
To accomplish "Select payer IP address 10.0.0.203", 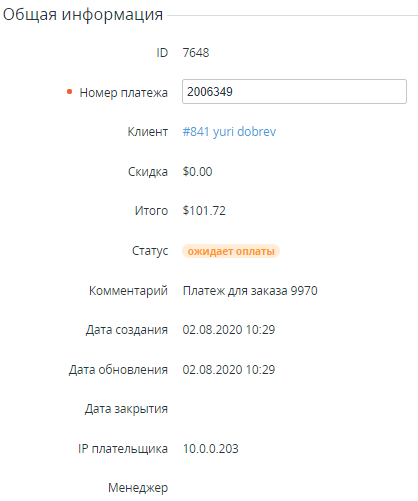I will pyautogui.click(x=211, y=449).
